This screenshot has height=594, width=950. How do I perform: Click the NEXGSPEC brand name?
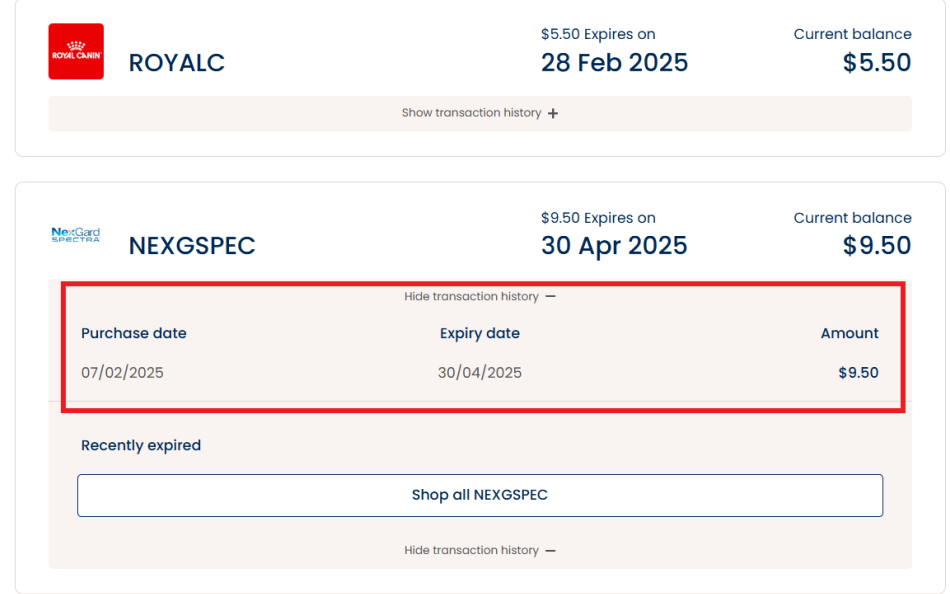(x=192, y=246)
